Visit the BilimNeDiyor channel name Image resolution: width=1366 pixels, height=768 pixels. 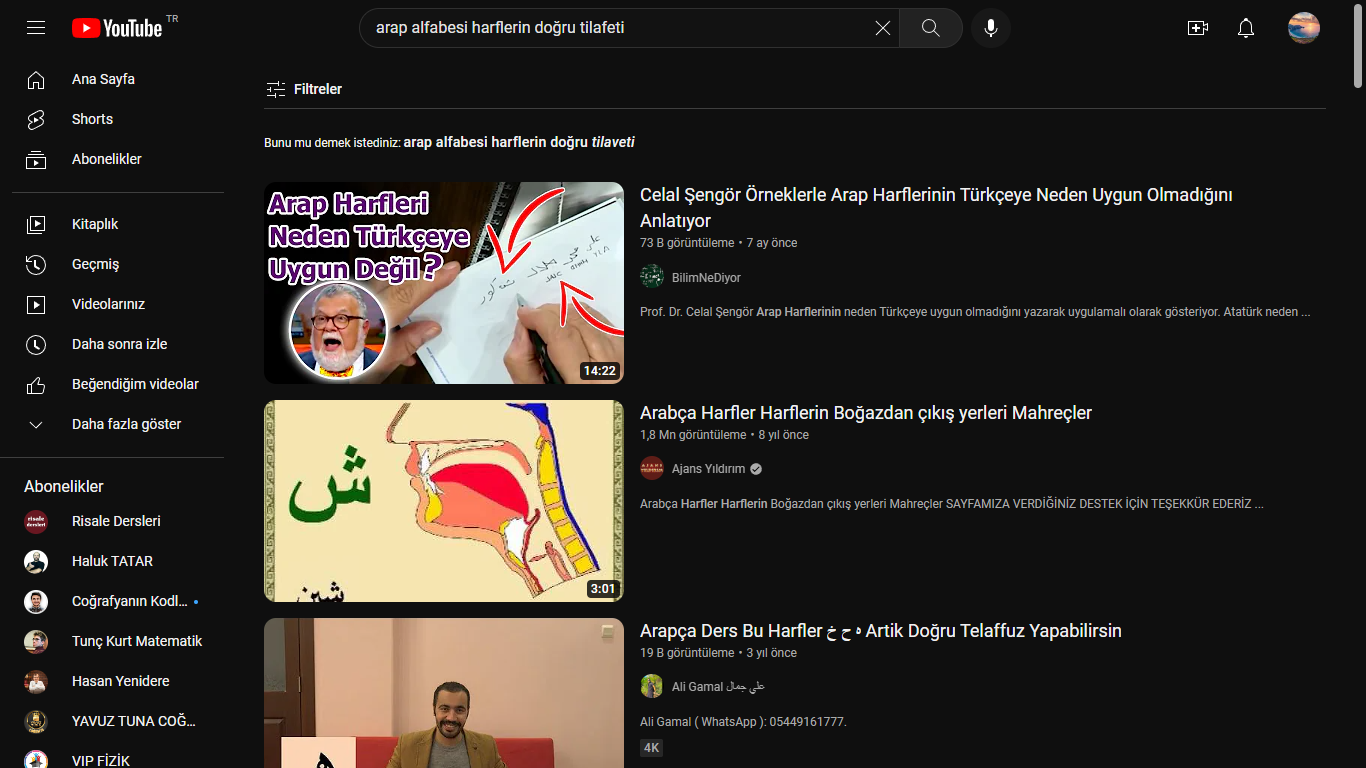tap(706, 277)
